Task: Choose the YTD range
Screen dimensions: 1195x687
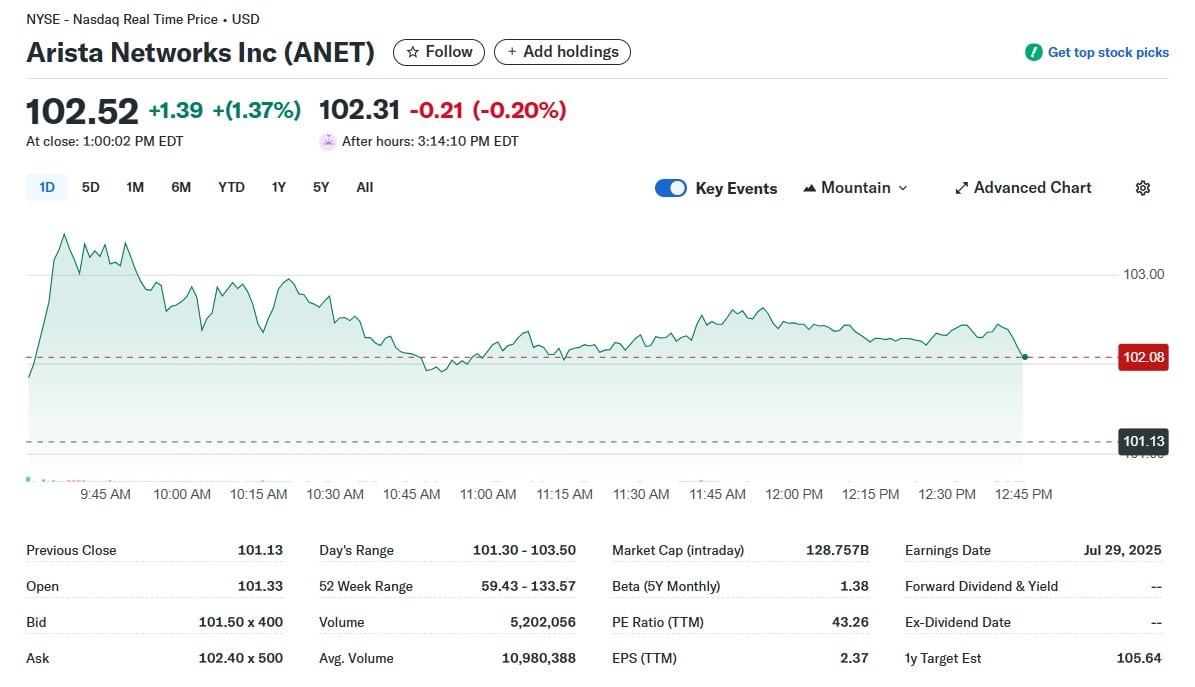Action: [231, 188]
